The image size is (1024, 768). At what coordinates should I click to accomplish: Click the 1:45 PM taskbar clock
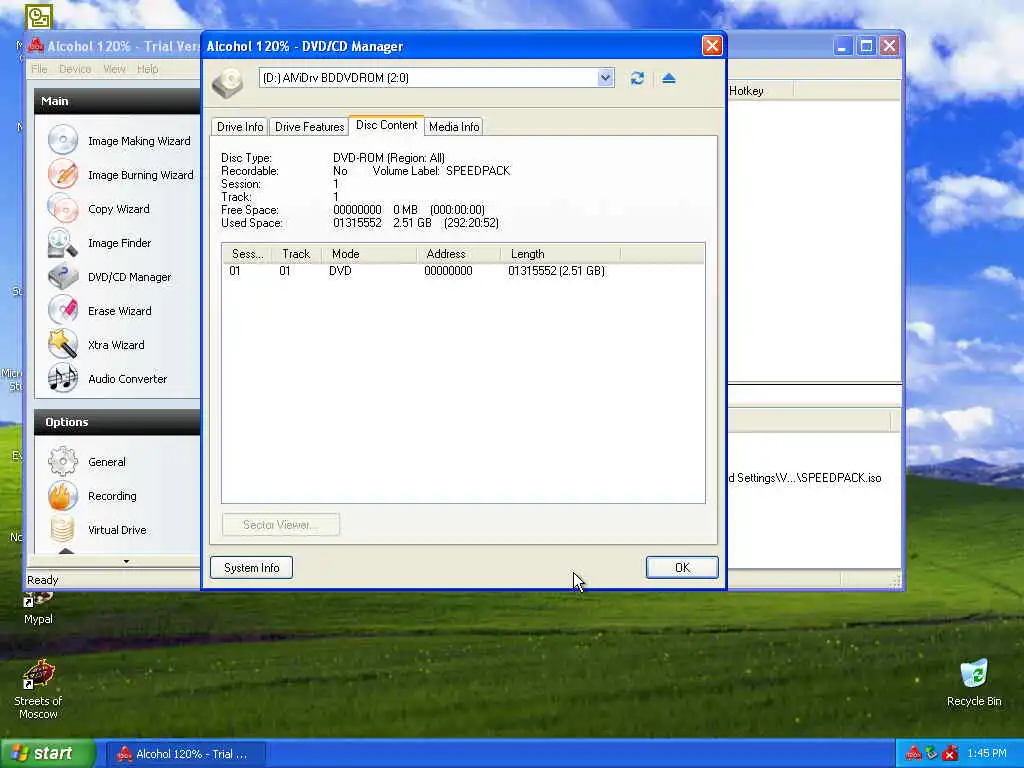coord(987,754)
